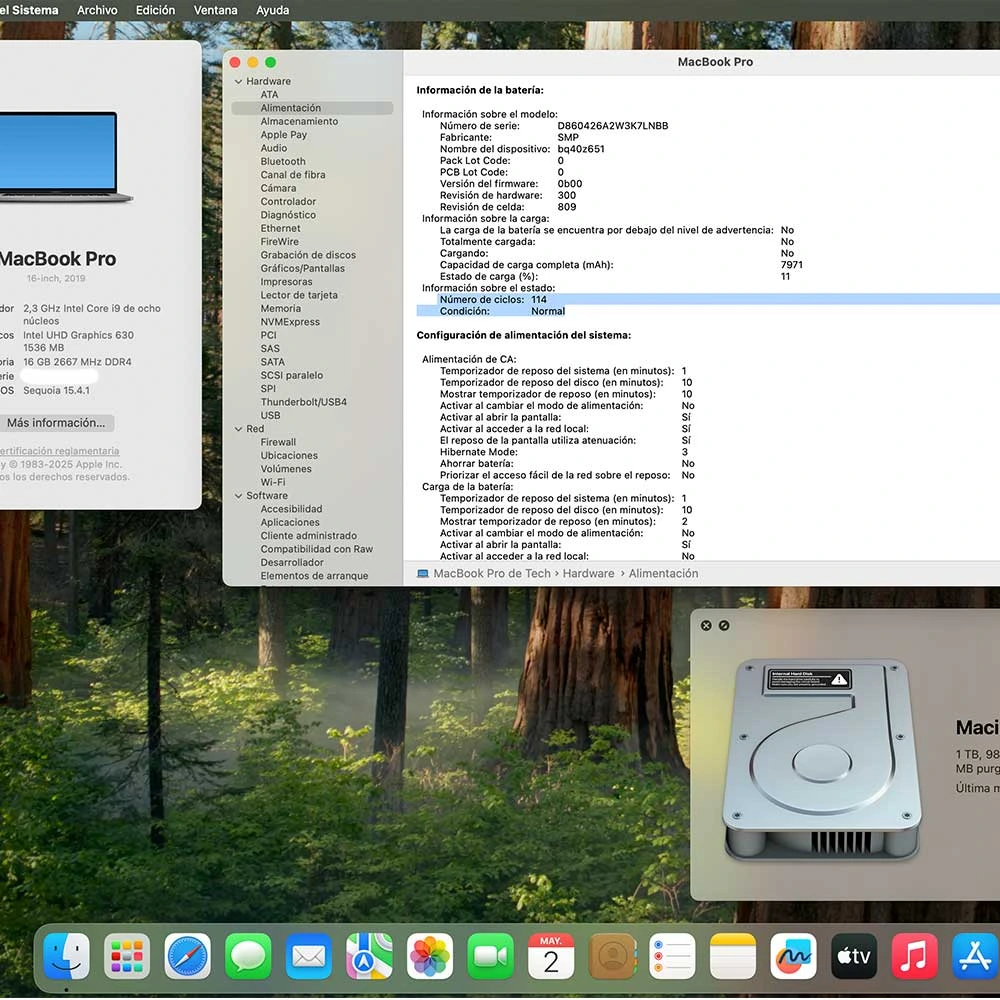Image resolution: width=1000 pixels, height=1000 pixels.
Task: Launch Reminders from the Dock
Action: click(x=672, y=956)
